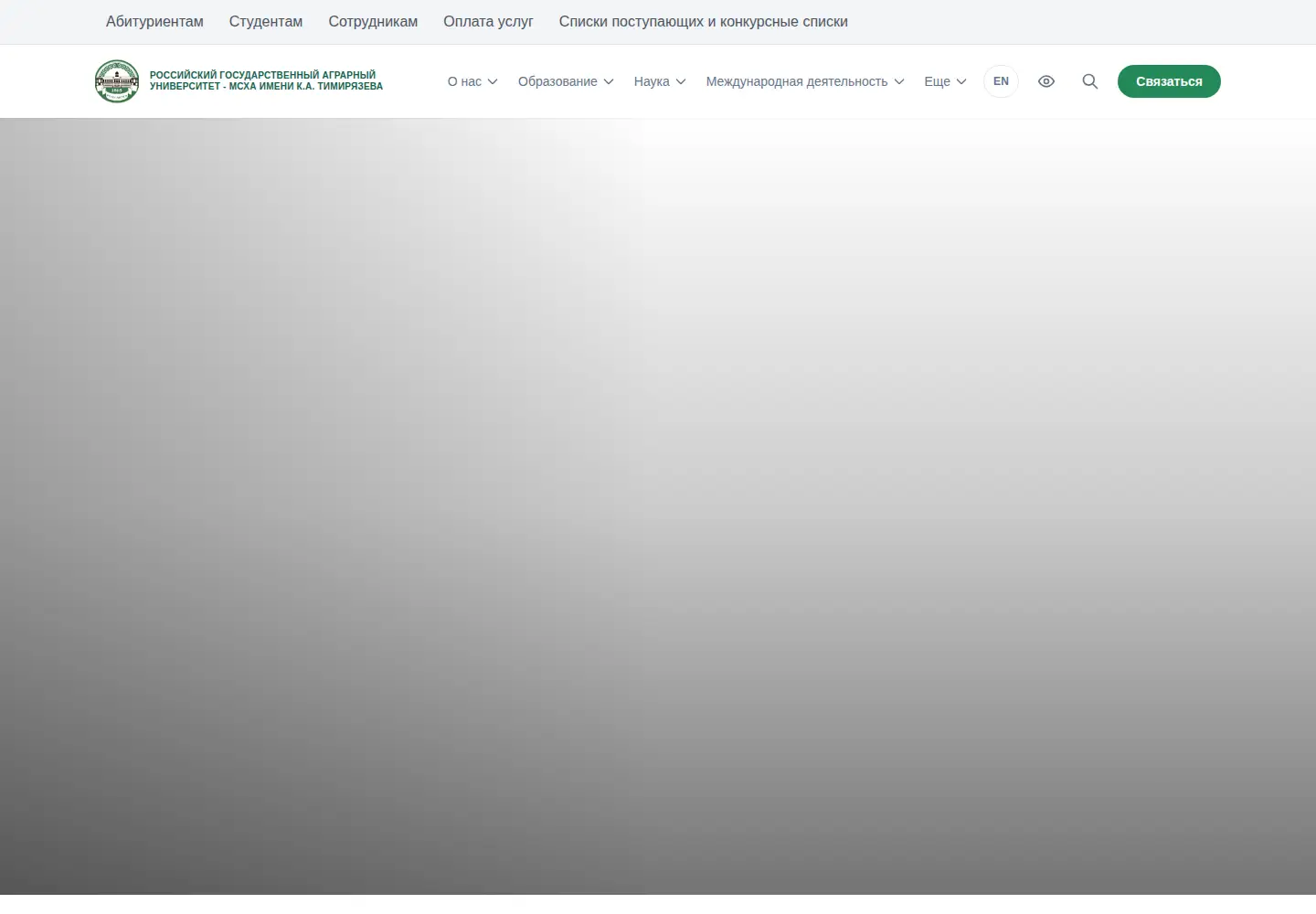
Task: Toggle the visually impaired eye icon
Action: point(1046,81)
